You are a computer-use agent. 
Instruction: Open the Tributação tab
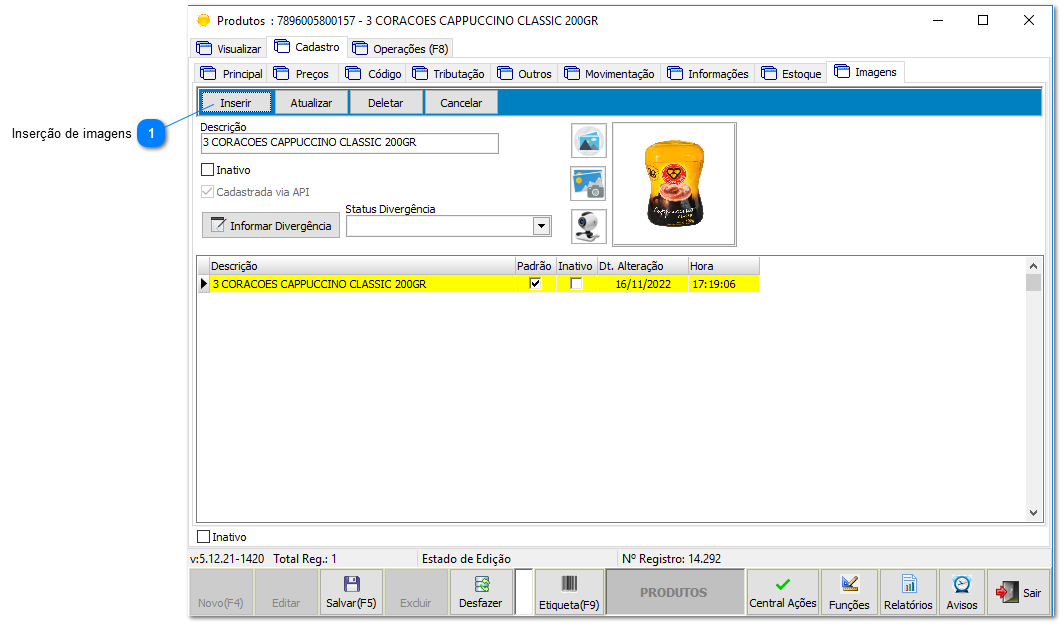coord(456,72)
